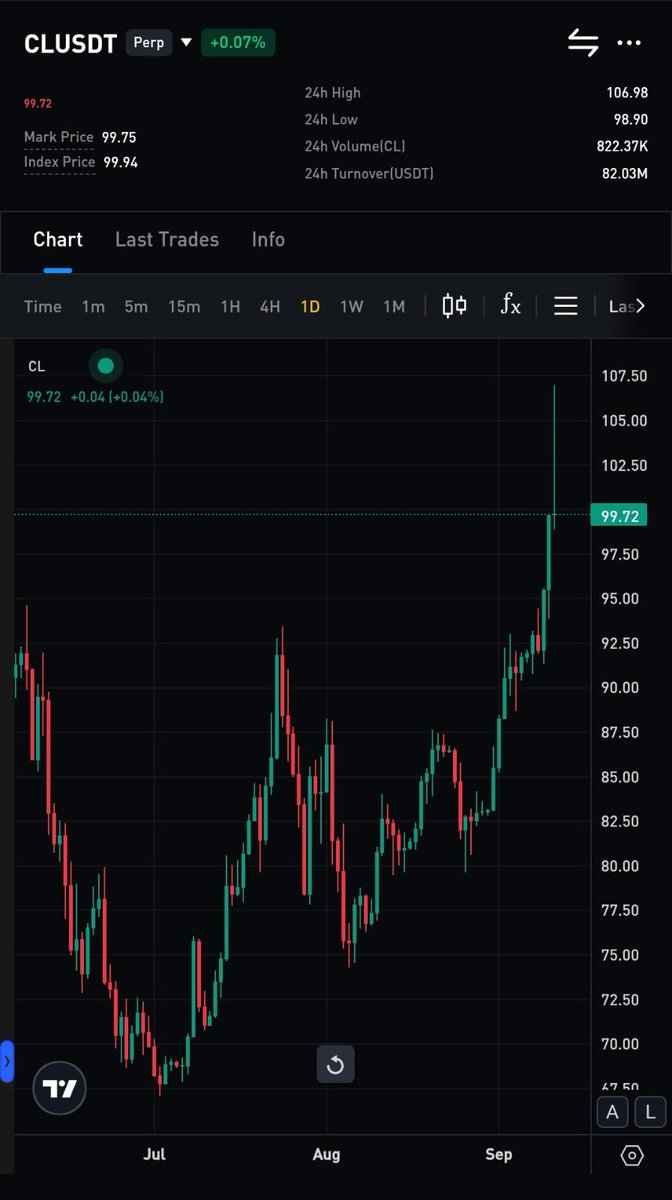Click the 99.72 current price label
Image resolution: width=672 pixels, height=1200 pixels.
619,515
